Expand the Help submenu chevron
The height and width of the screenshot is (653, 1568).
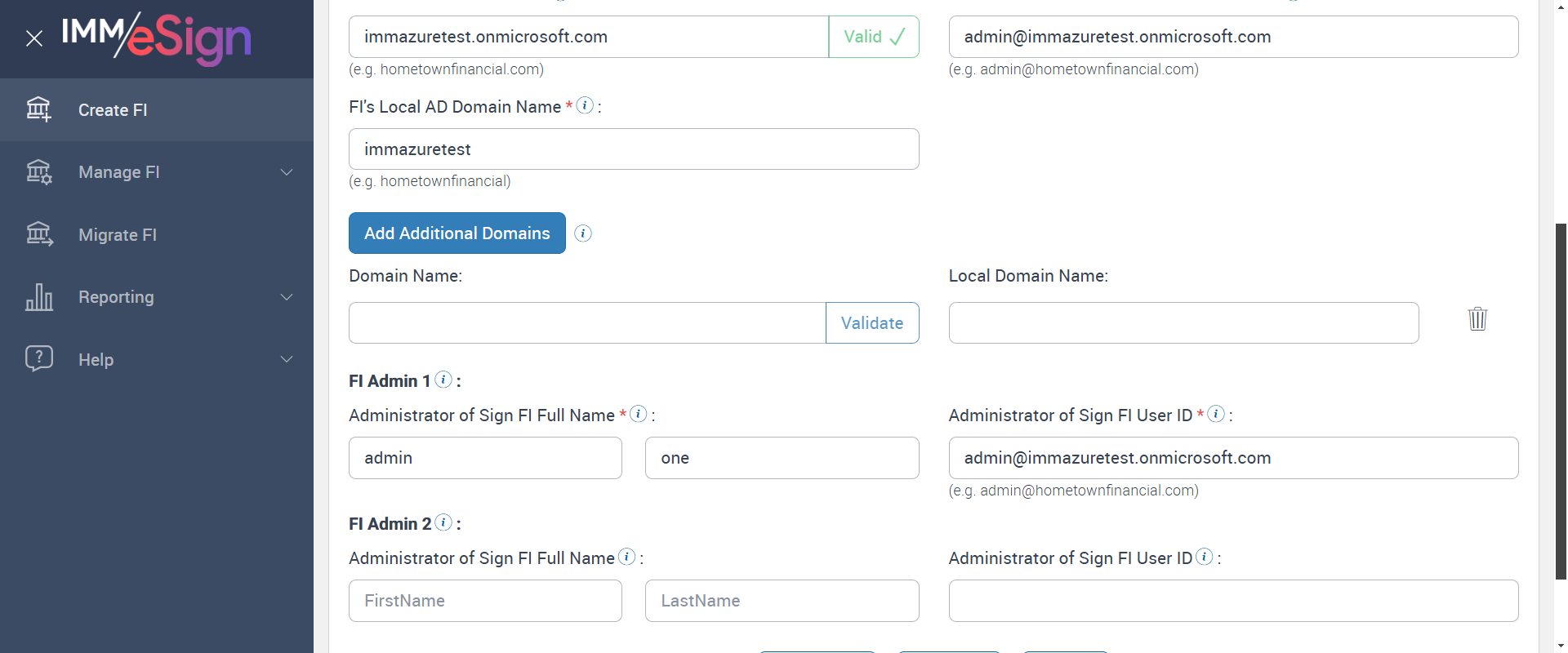(287, 359)
